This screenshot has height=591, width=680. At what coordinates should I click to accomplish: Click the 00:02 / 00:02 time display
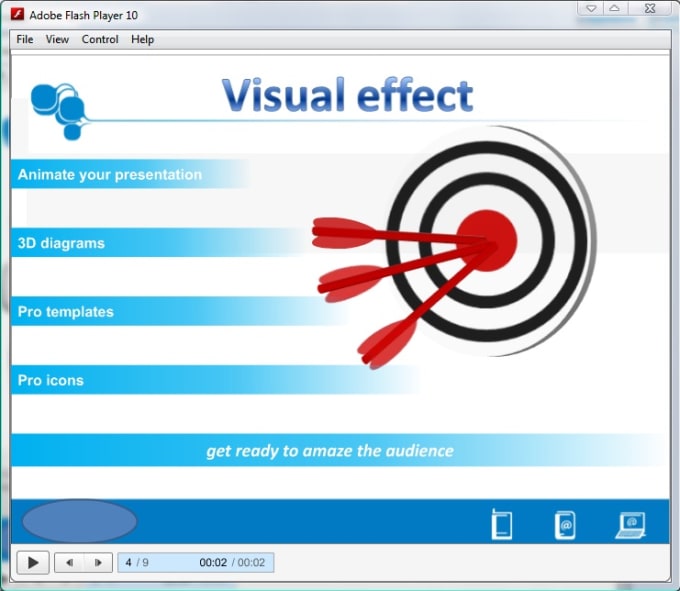click(232, 562)
